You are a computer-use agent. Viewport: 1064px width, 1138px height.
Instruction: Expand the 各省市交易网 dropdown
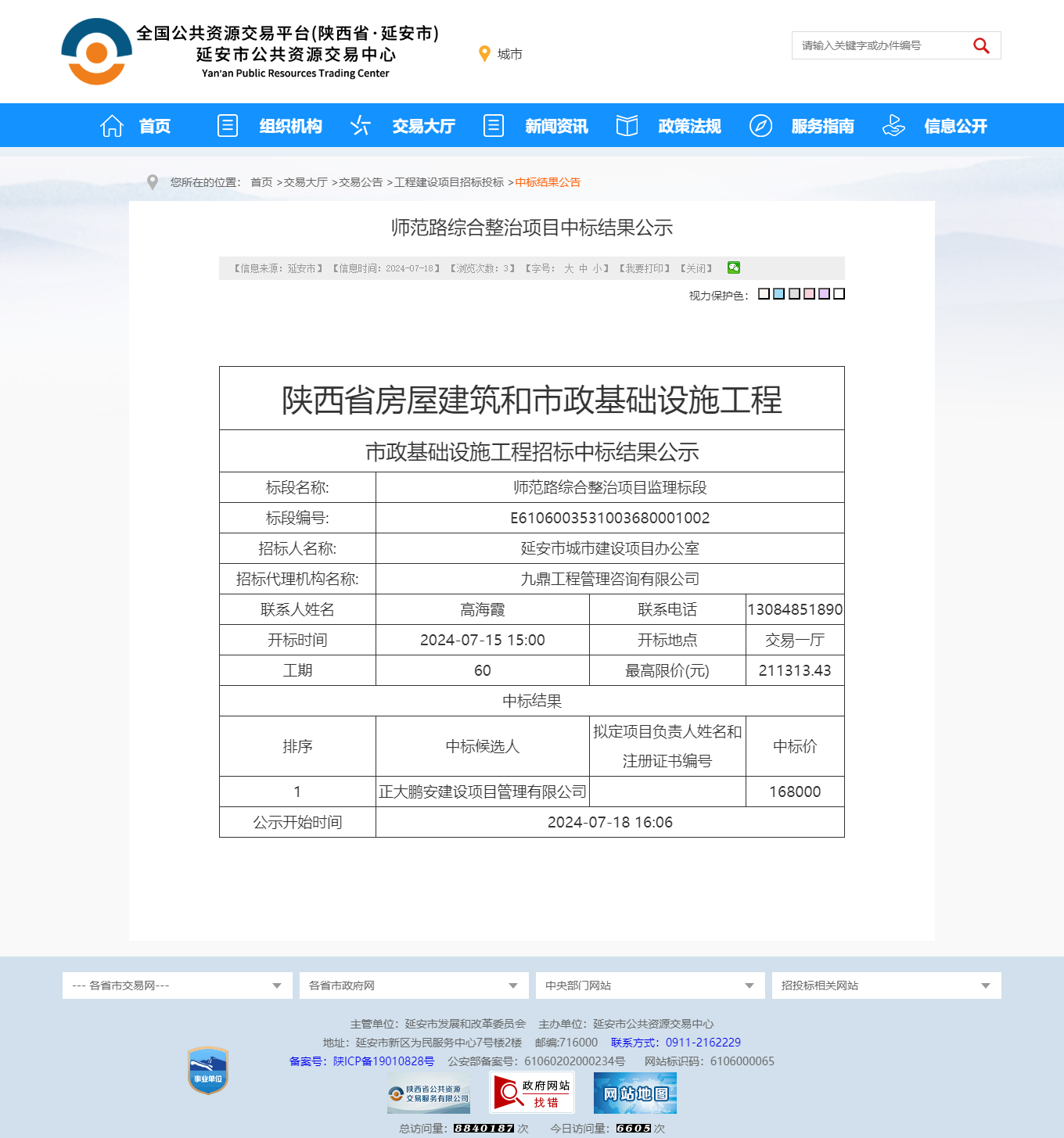[x=177, y=985]
